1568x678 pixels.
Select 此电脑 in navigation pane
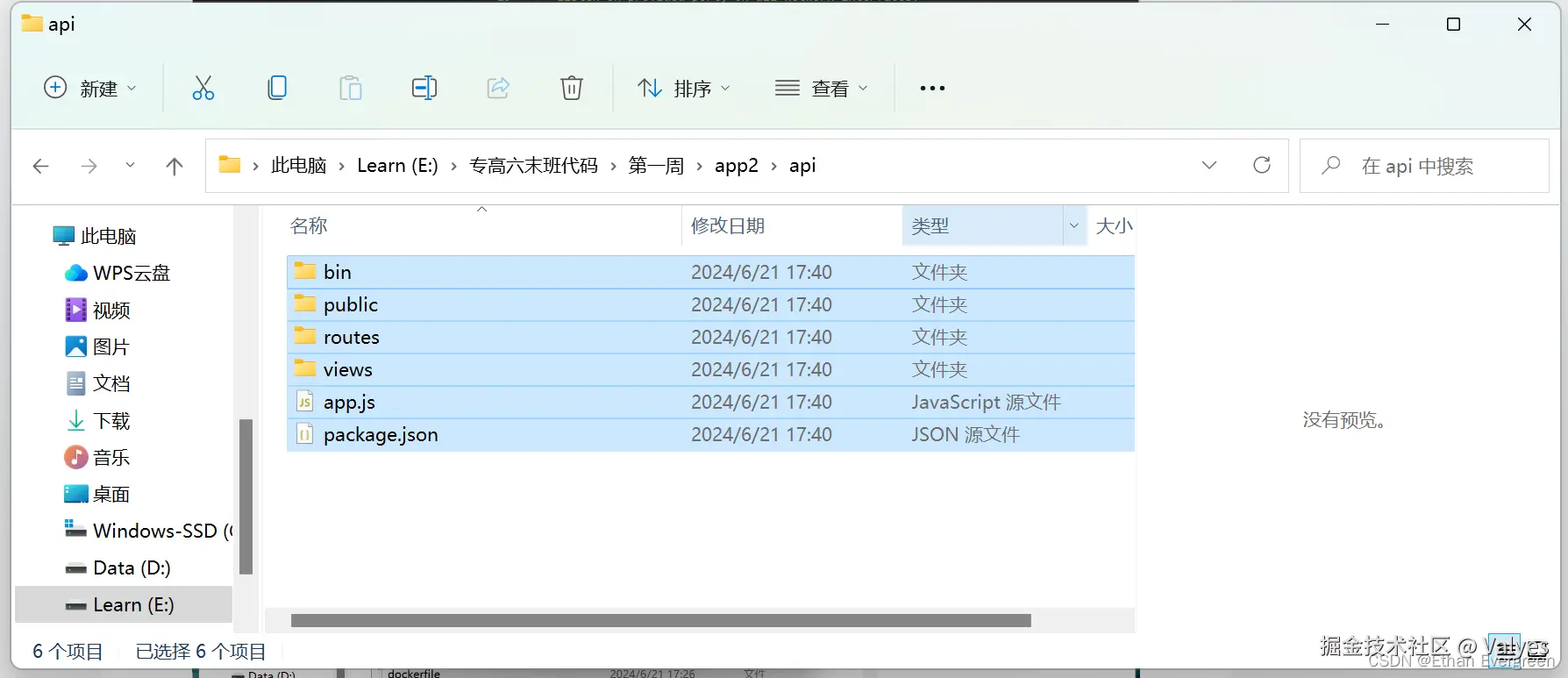(108, 236)
